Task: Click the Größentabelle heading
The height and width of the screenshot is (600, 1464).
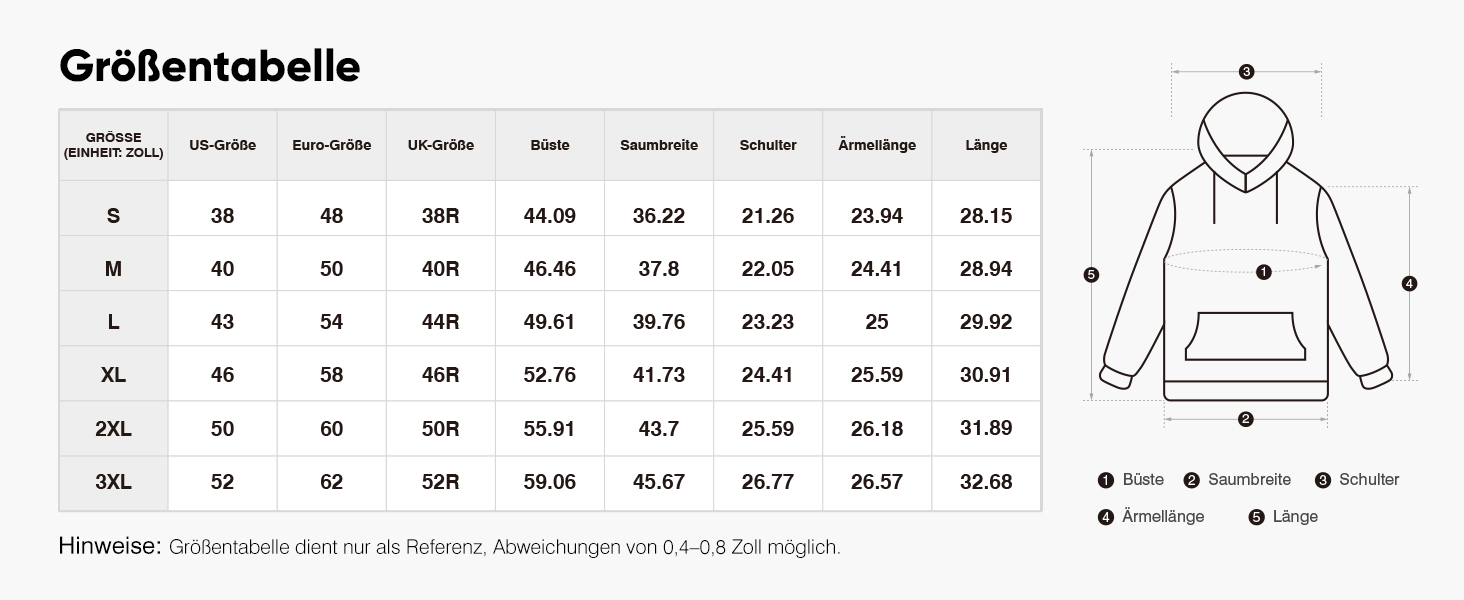Action: pyautogui.click(x=210, y=66)
